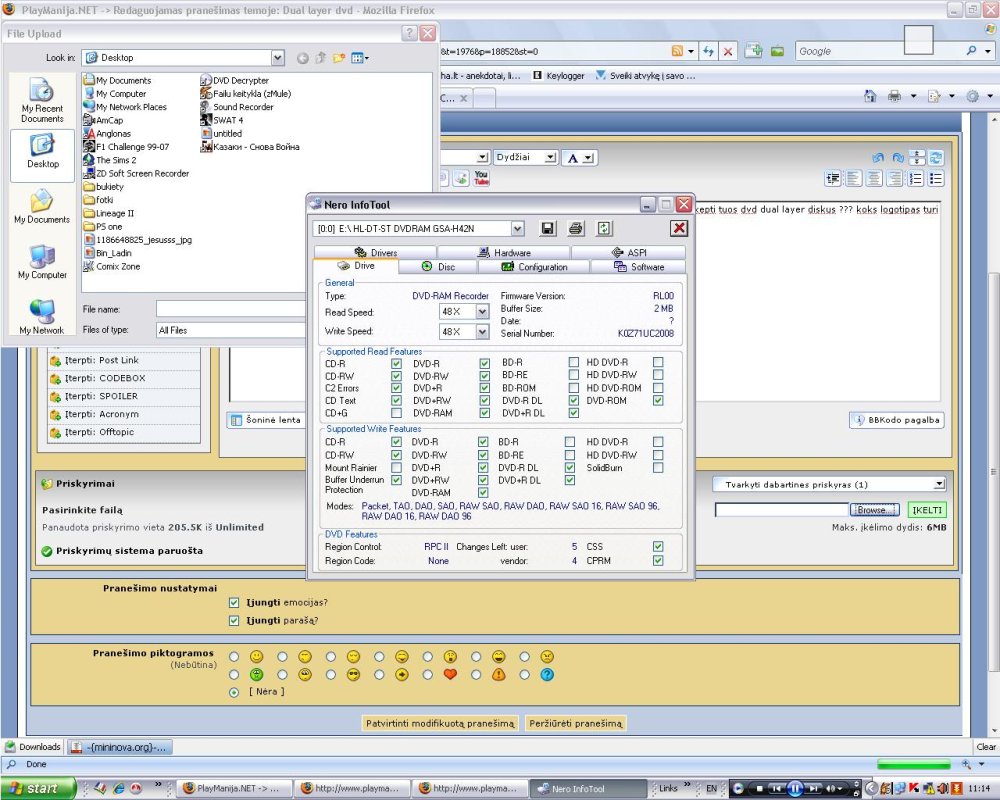Click the File name input field

[231, 309]
